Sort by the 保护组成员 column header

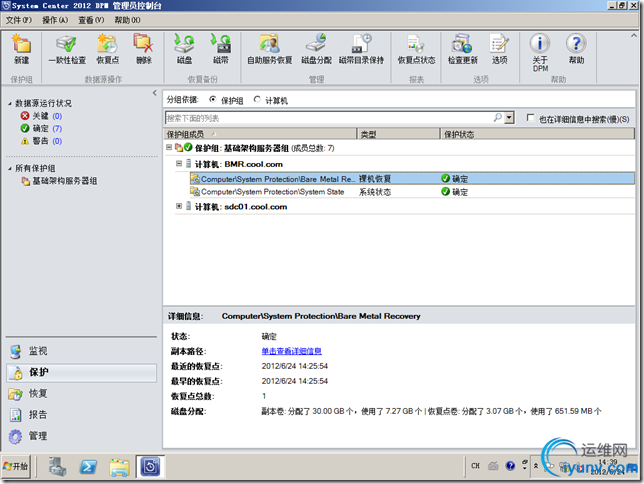click(260, 134)
